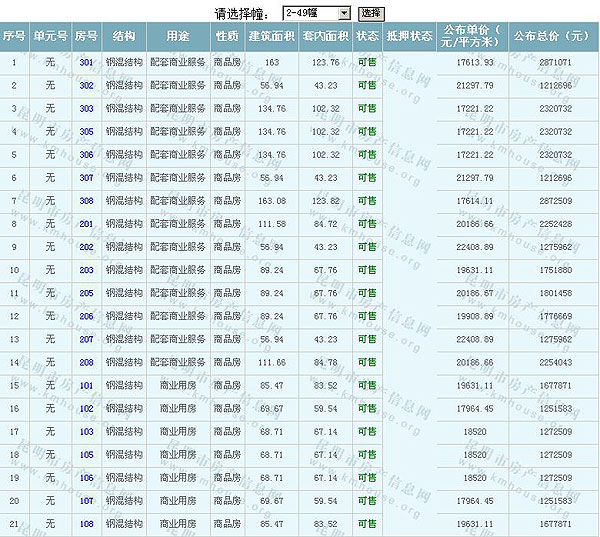
Task: View room 105 details
Action: coord(86,454)
